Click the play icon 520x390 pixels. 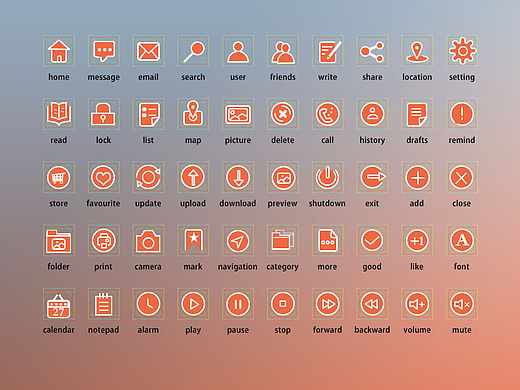pos(193,304)
